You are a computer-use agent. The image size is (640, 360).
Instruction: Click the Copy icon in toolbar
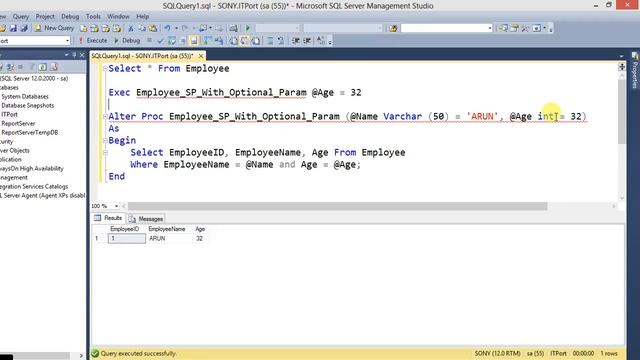(x=142, y=28)
